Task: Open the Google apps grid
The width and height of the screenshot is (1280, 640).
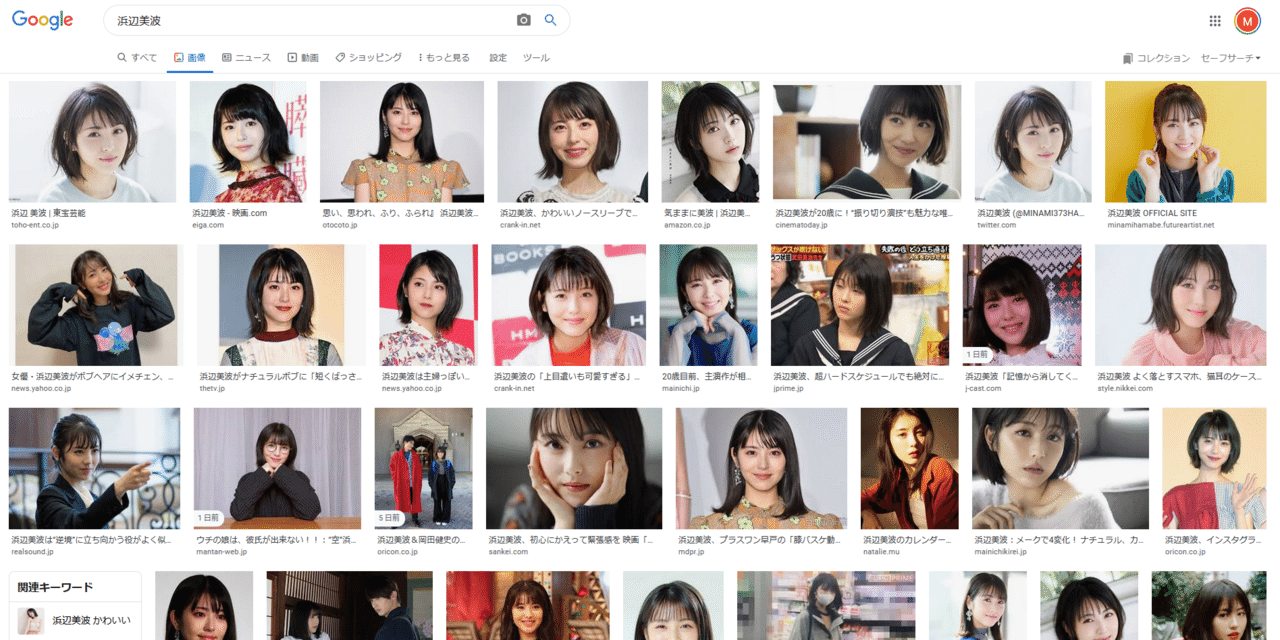Action: tap(1215, 20)
